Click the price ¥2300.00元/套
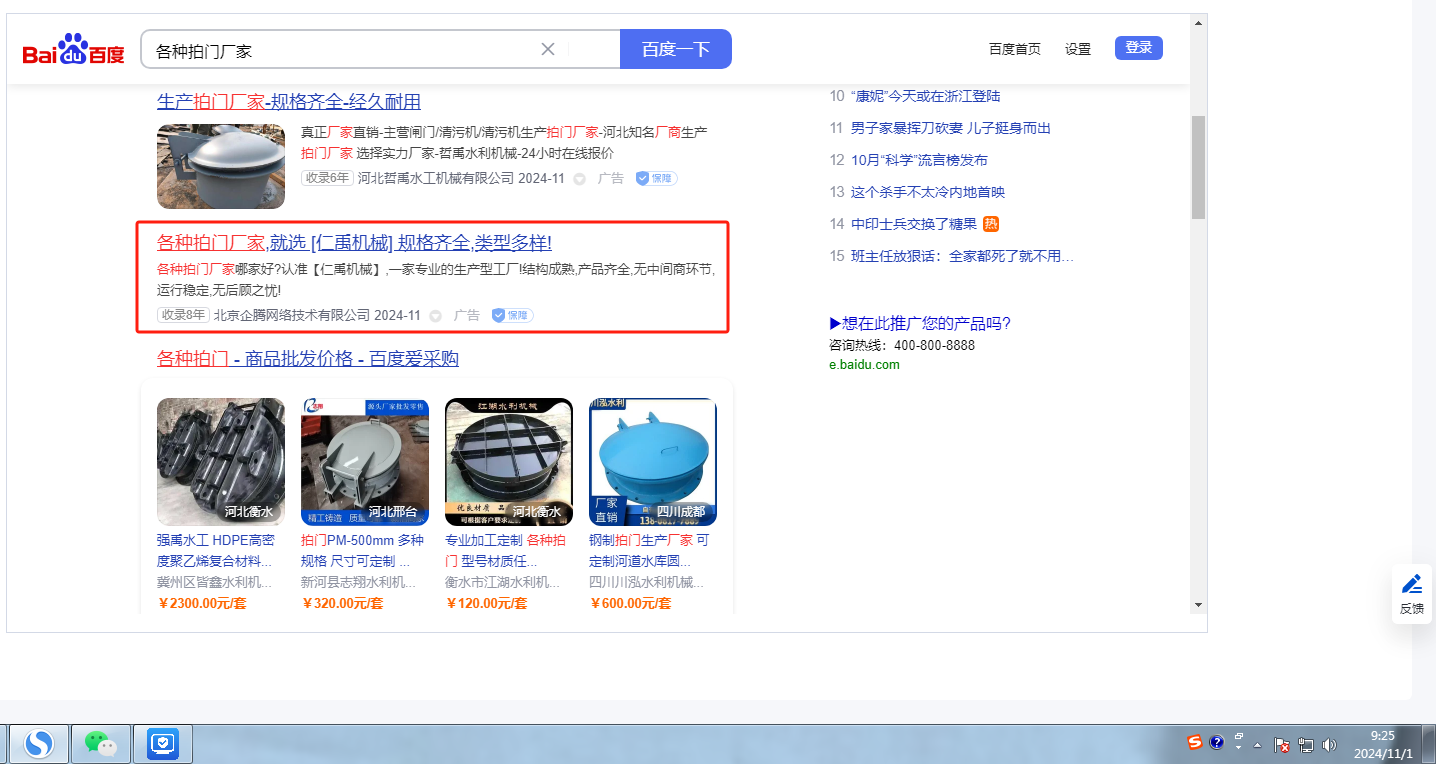This screenshot has height=764, width=1436. (x=202, y=603)
